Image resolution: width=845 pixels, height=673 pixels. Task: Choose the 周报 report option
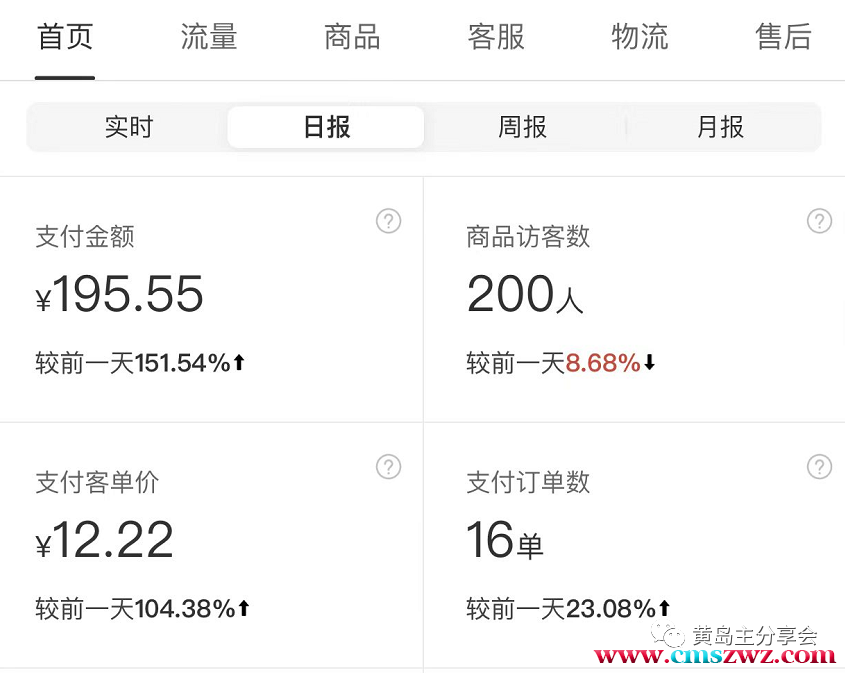523,128
